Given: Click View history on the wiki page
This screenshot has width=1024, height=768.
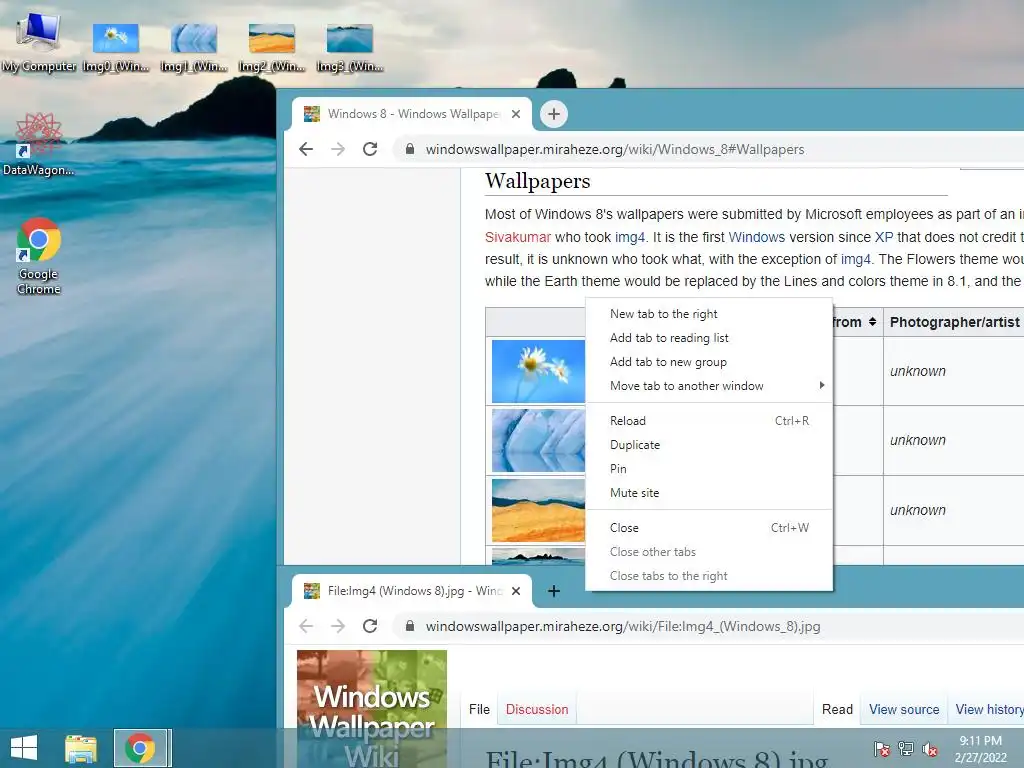Looking at the screenshot, I should click(989, 709).
